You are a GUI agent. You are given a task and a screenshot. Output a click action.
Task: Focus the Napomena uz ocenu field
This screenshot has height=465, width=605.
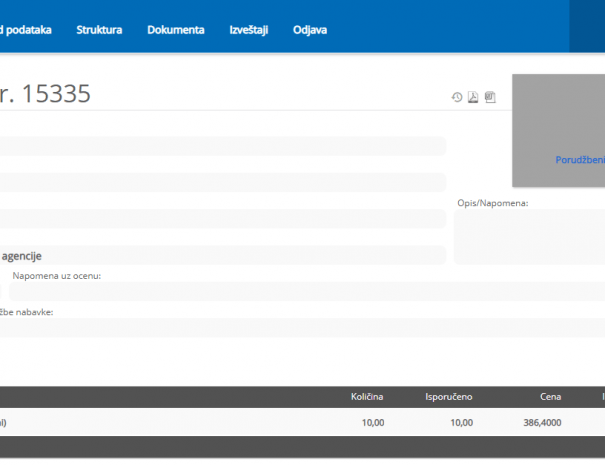(x=300, y=292)
